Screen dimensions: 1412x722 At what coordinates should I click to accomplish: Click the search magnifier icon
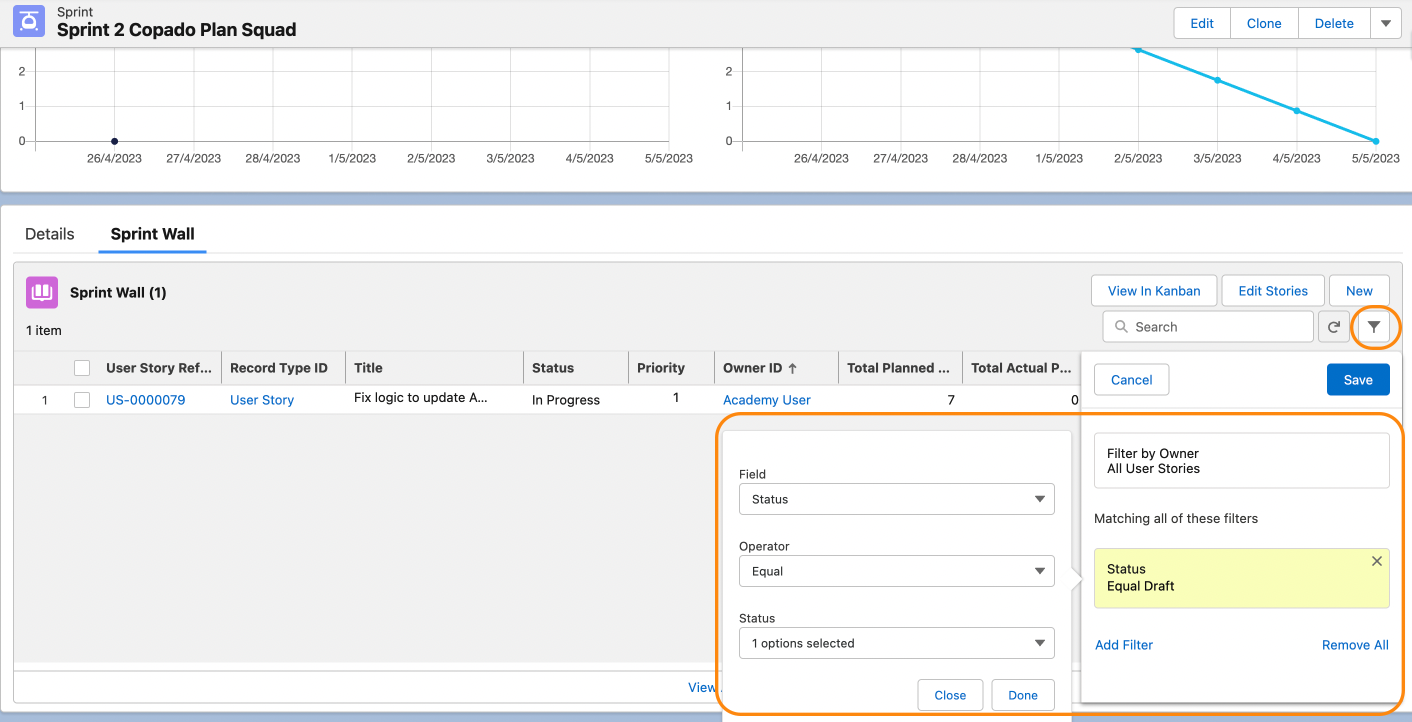coord(1121,327)
